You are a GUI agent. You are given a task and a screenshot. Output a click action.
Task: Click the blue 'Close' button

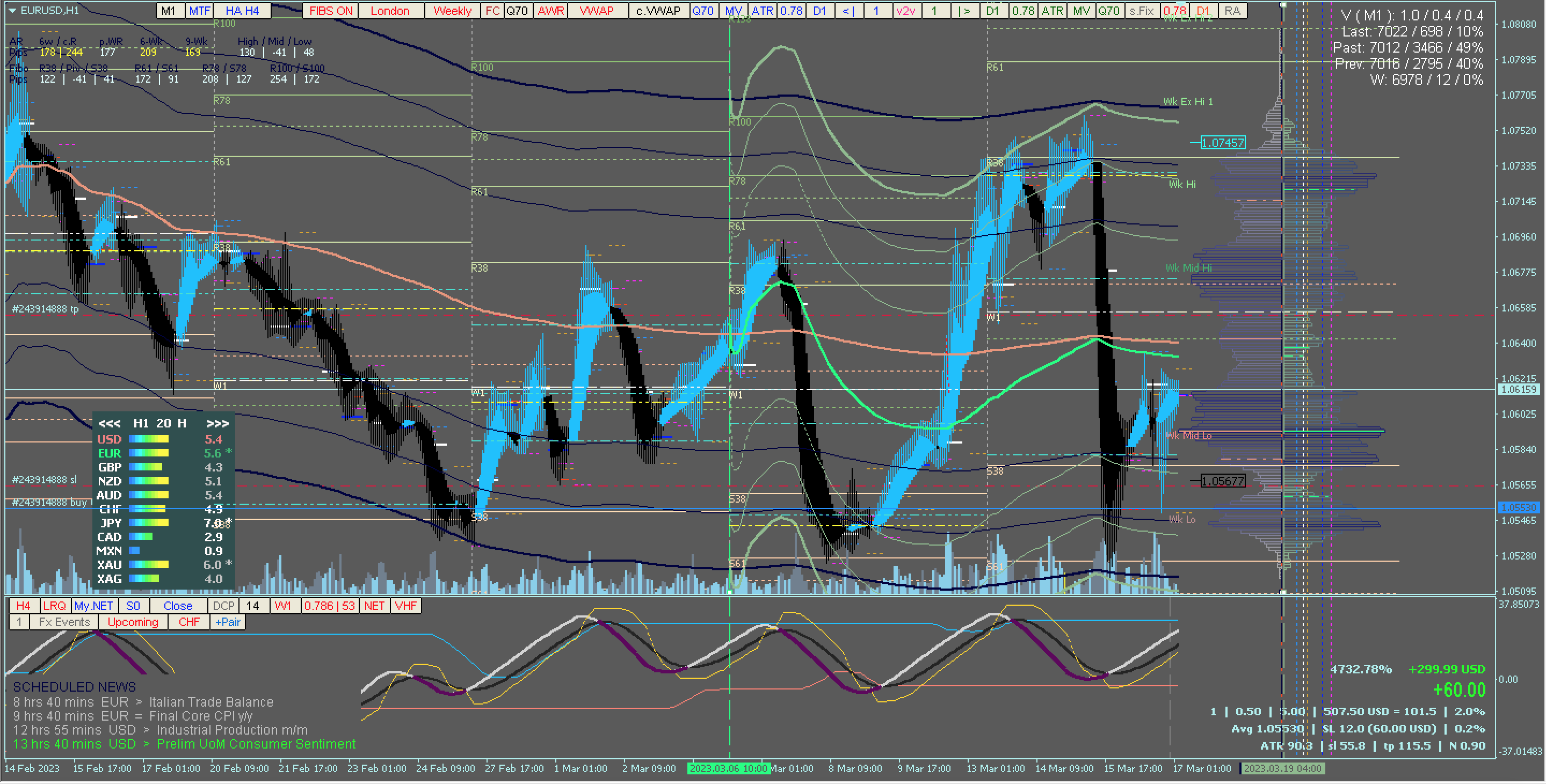coord(178,606)
